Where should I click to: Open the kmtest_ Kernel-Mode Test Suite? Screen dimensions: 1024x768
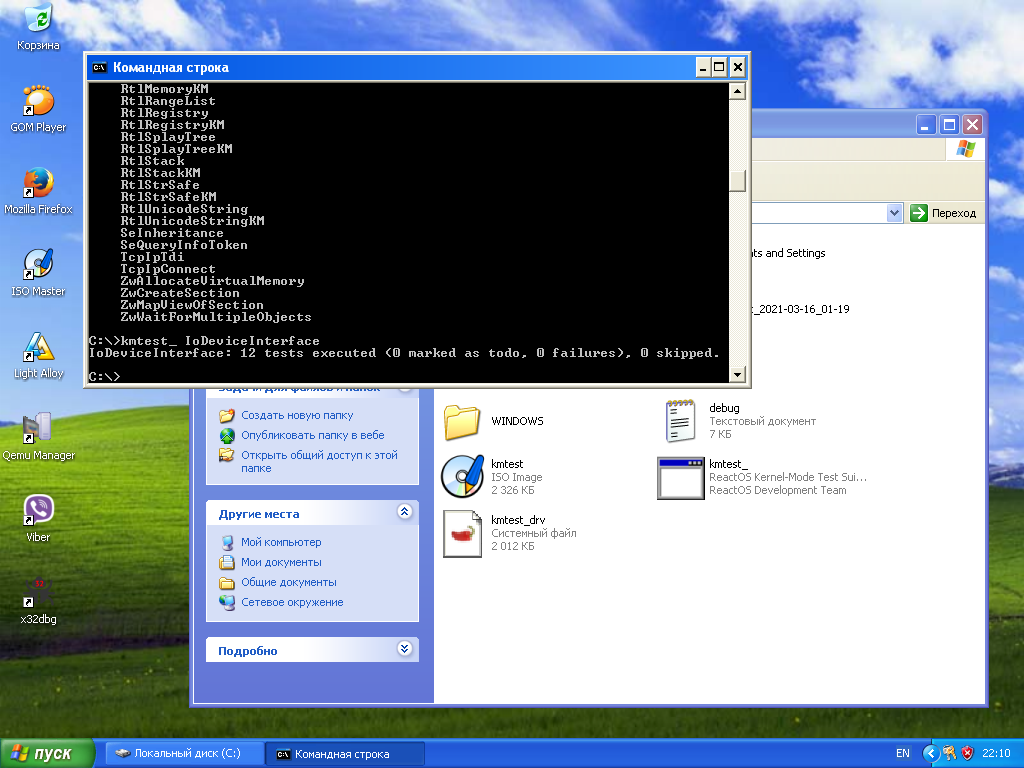click(x=681, y=478)
